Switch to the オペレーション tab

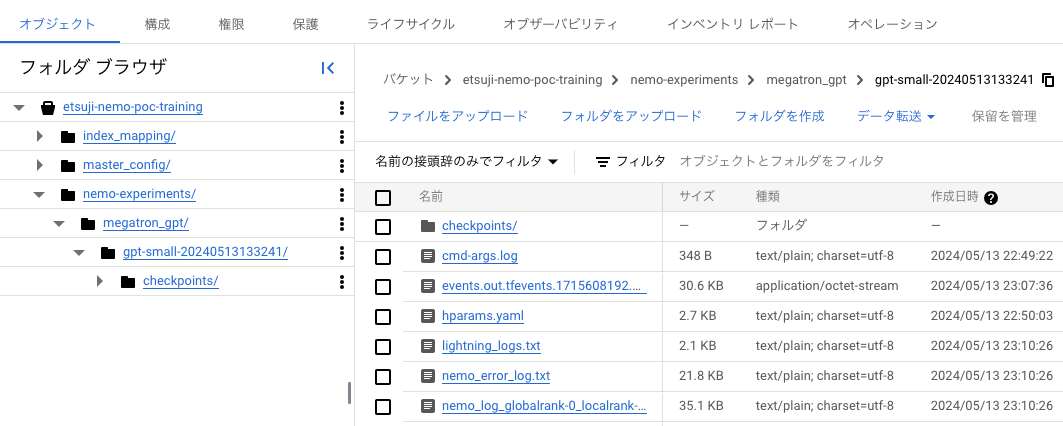(x=892, y=24)
